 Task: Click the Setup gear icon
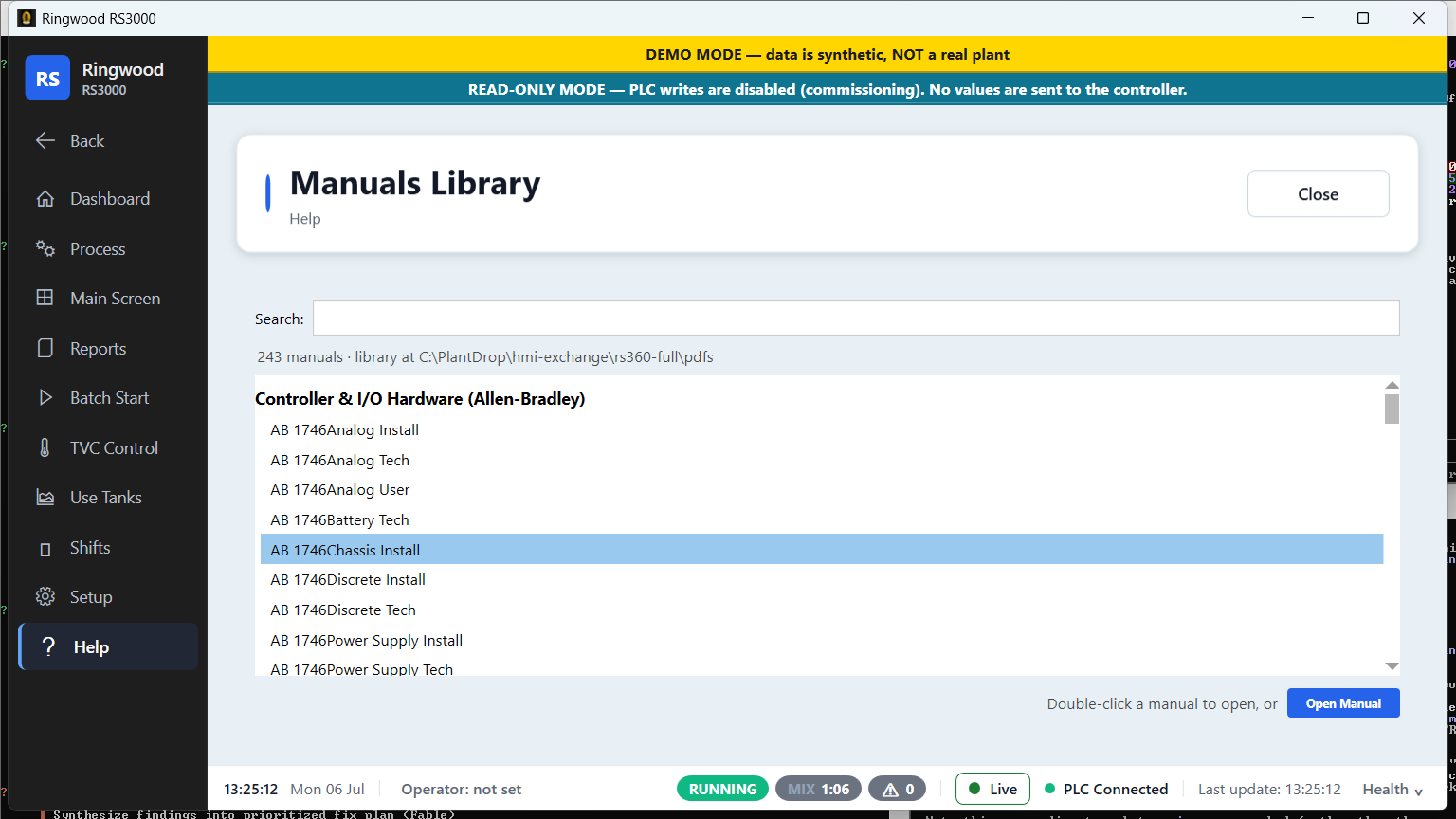point(45,597)
